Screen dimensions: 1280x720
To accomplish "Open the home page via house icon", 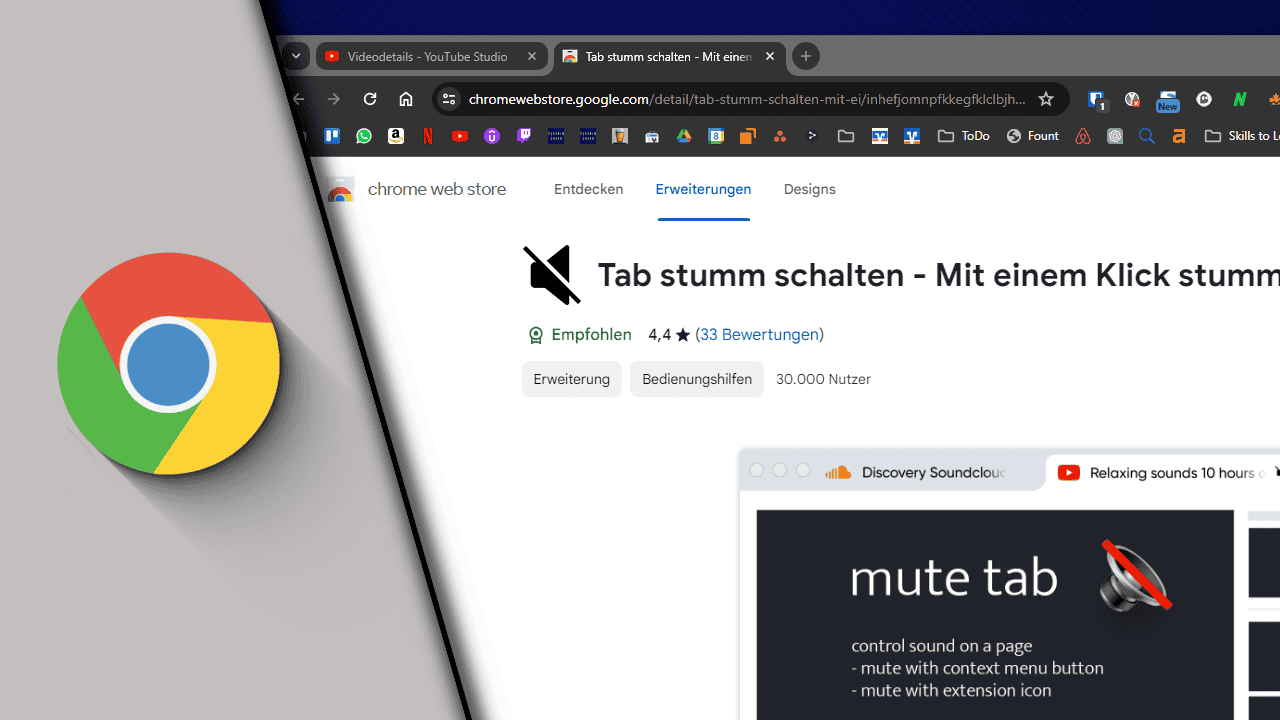I will 406,99.
